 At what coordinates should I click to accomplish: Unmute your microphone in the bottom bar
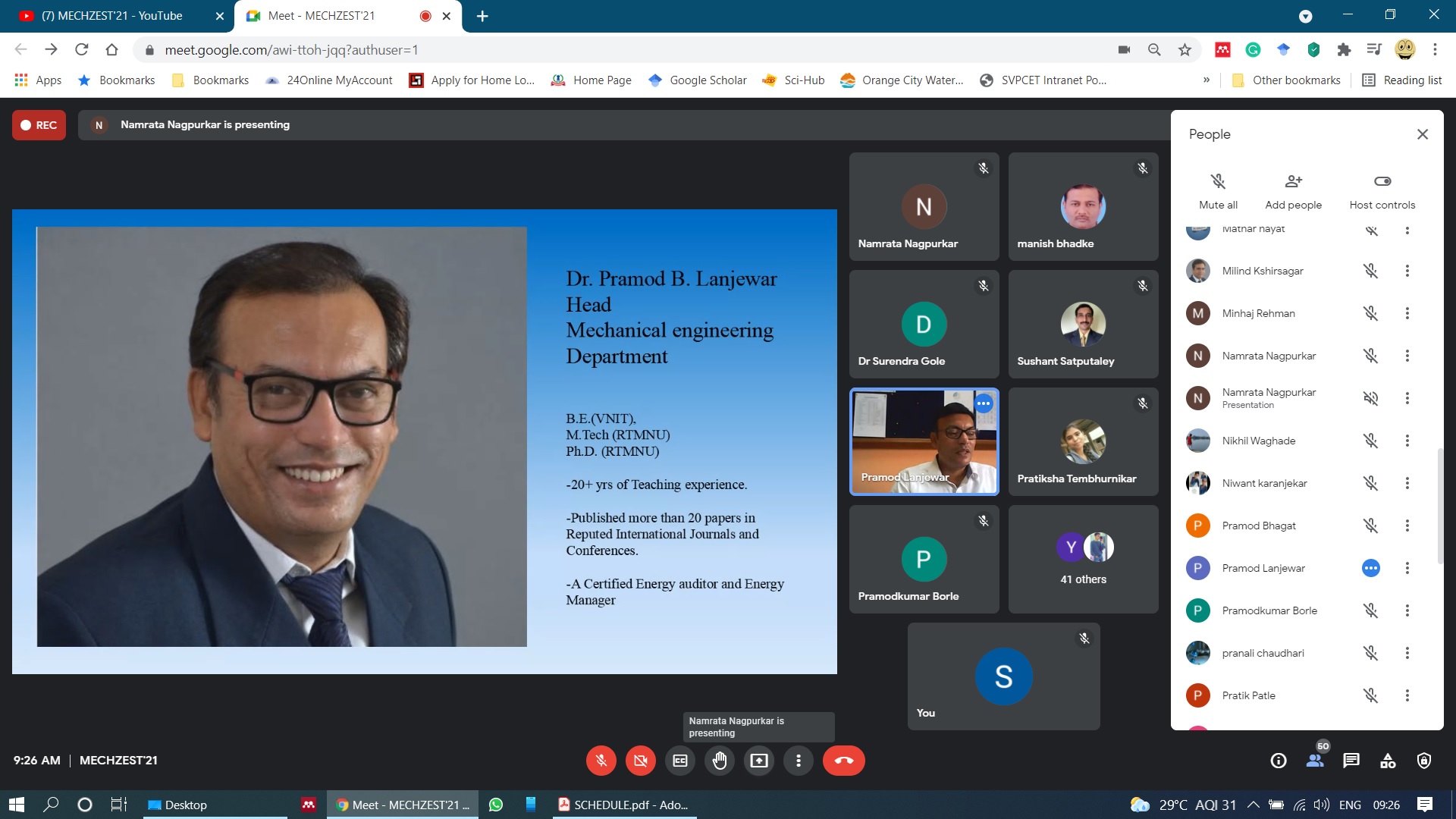point(601,761)
